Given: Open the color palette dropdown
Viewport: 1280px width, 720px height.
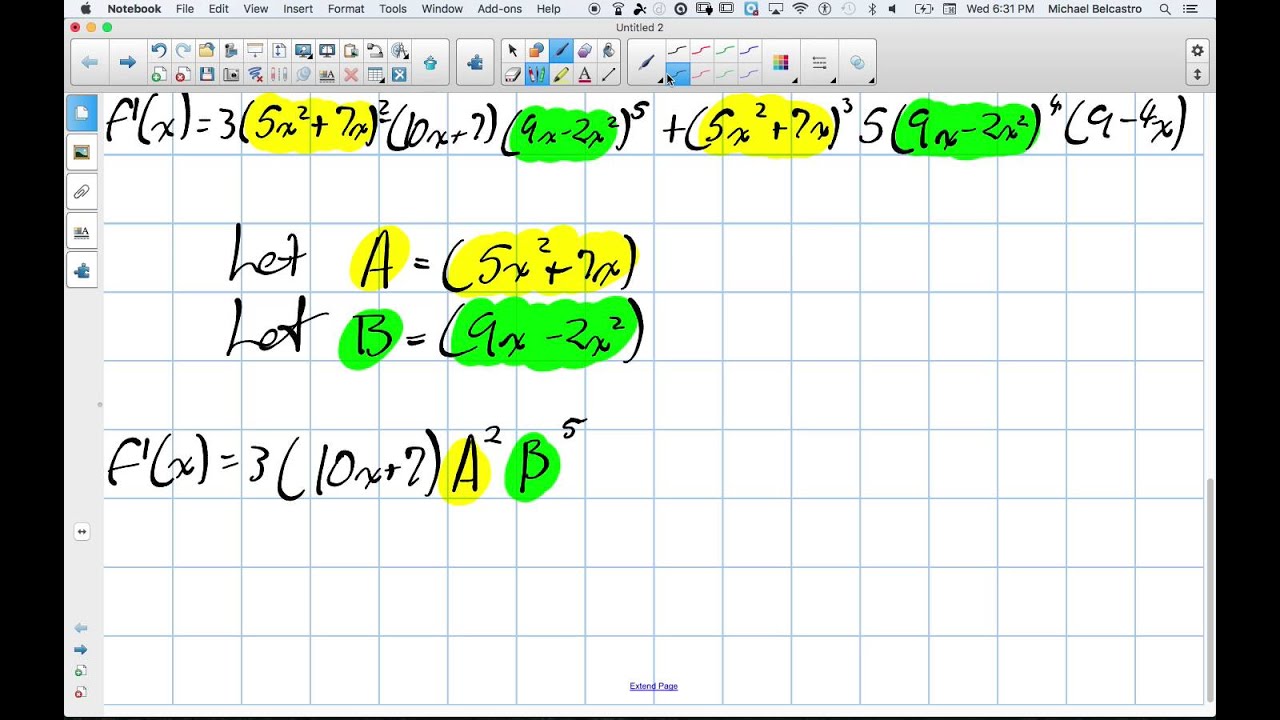Looking at the screenshot, I should 781,62.
